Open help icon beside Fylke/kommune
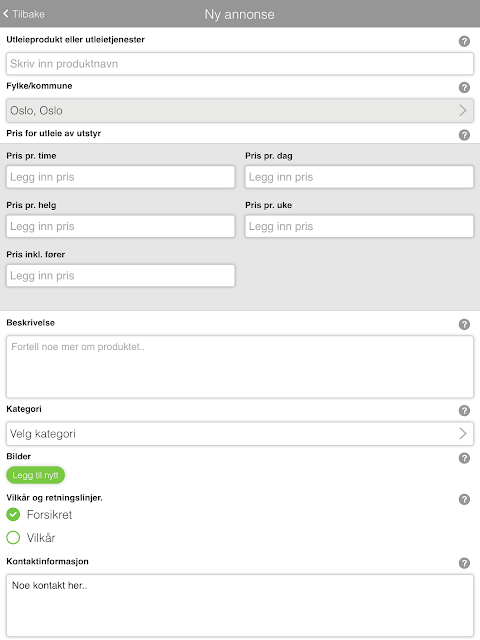Screen dimensions: 480x640 [x=464, y=87]
